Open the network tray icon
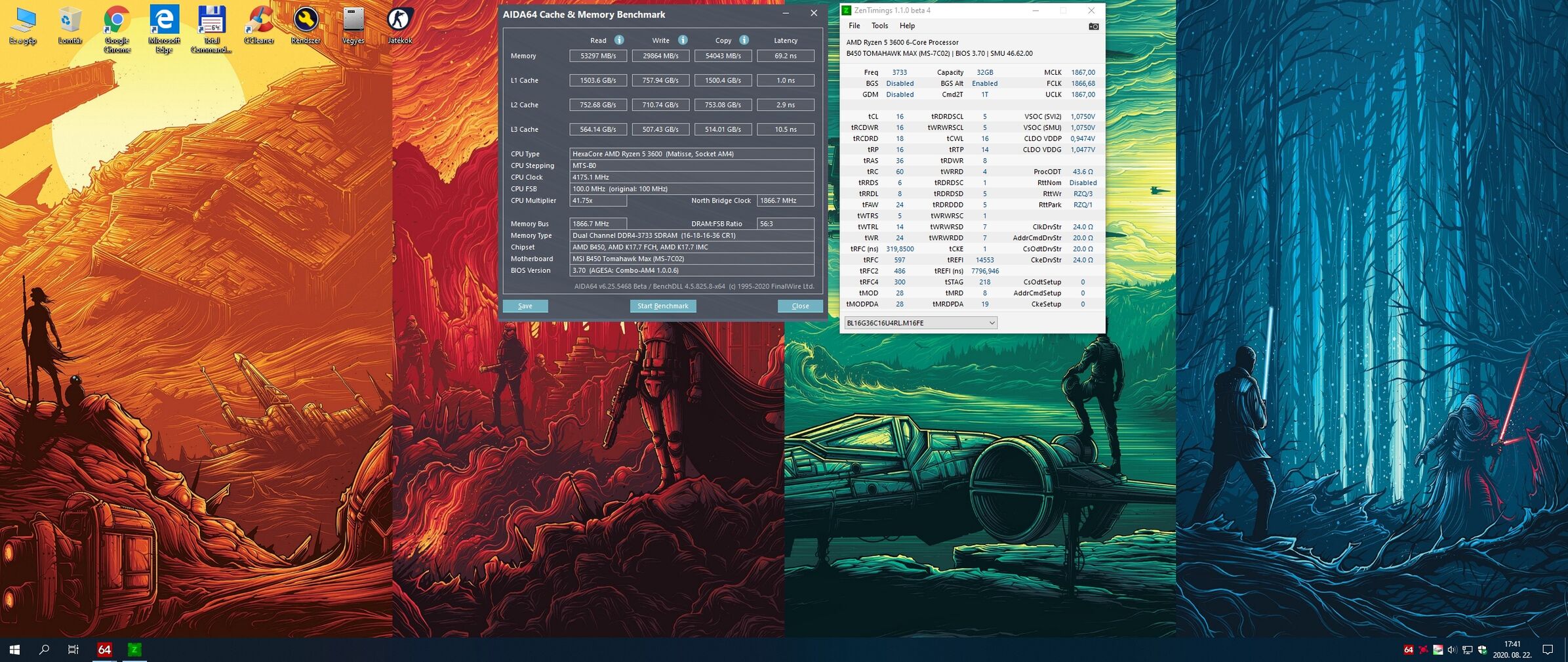This screenshot has width=1568, height=662. pos(1468,650)
